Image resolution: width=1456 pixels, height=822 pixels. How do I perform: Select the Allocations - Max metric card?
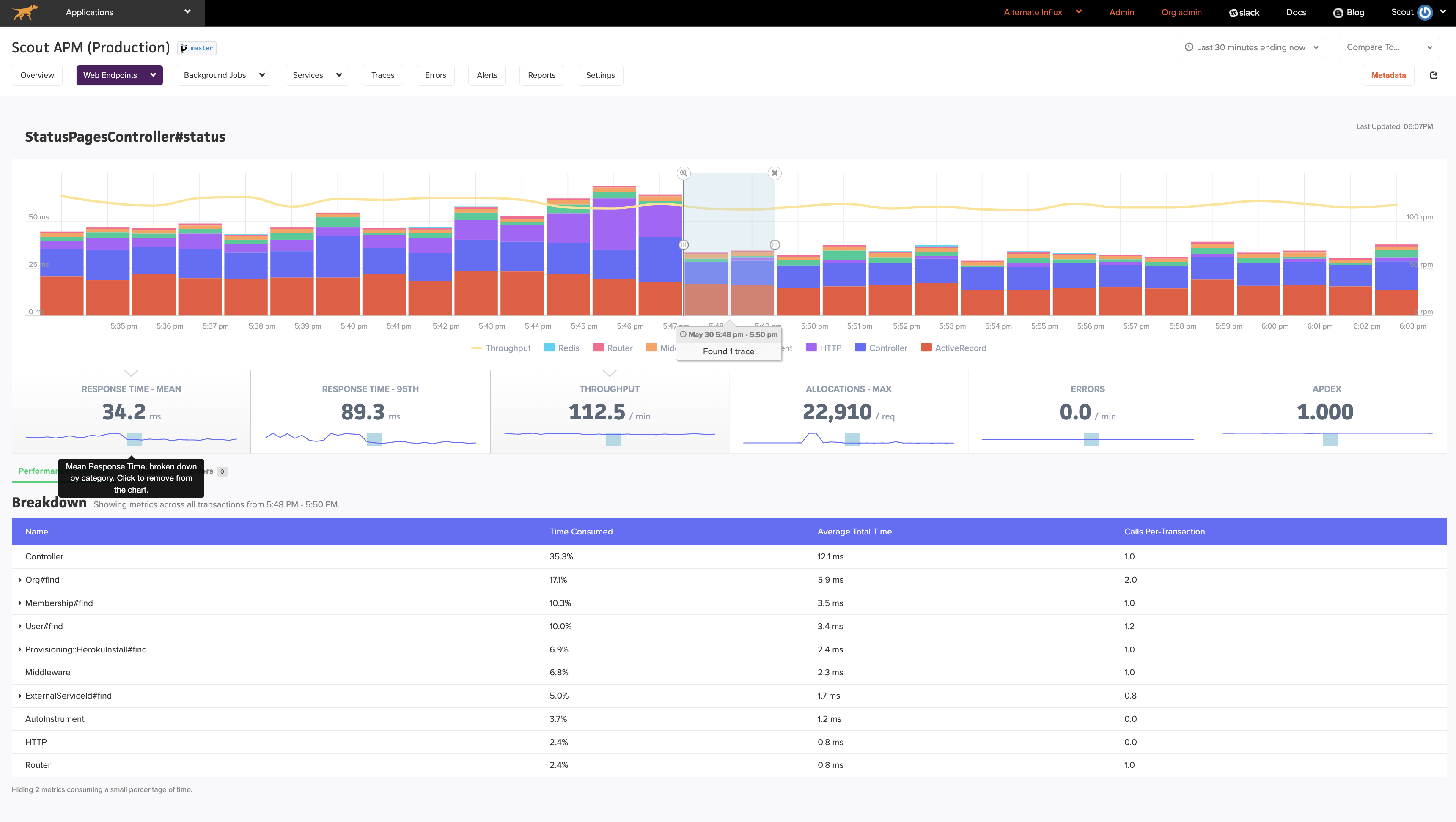[x=849, y=412]
